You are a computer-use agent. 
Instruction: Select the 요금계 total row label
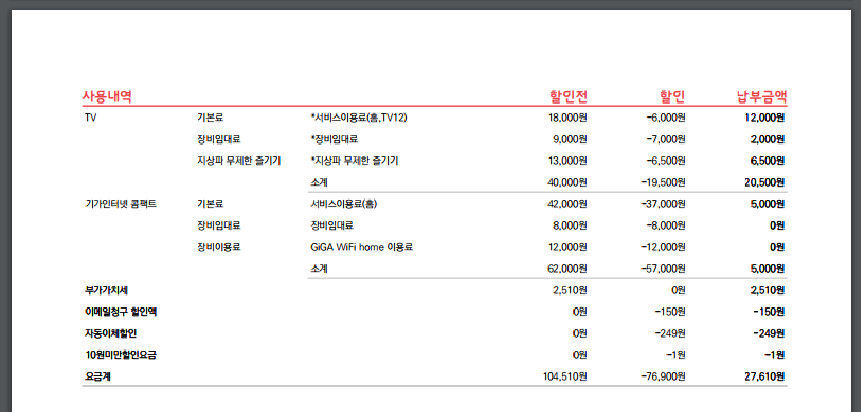click(x=100, y=377)
